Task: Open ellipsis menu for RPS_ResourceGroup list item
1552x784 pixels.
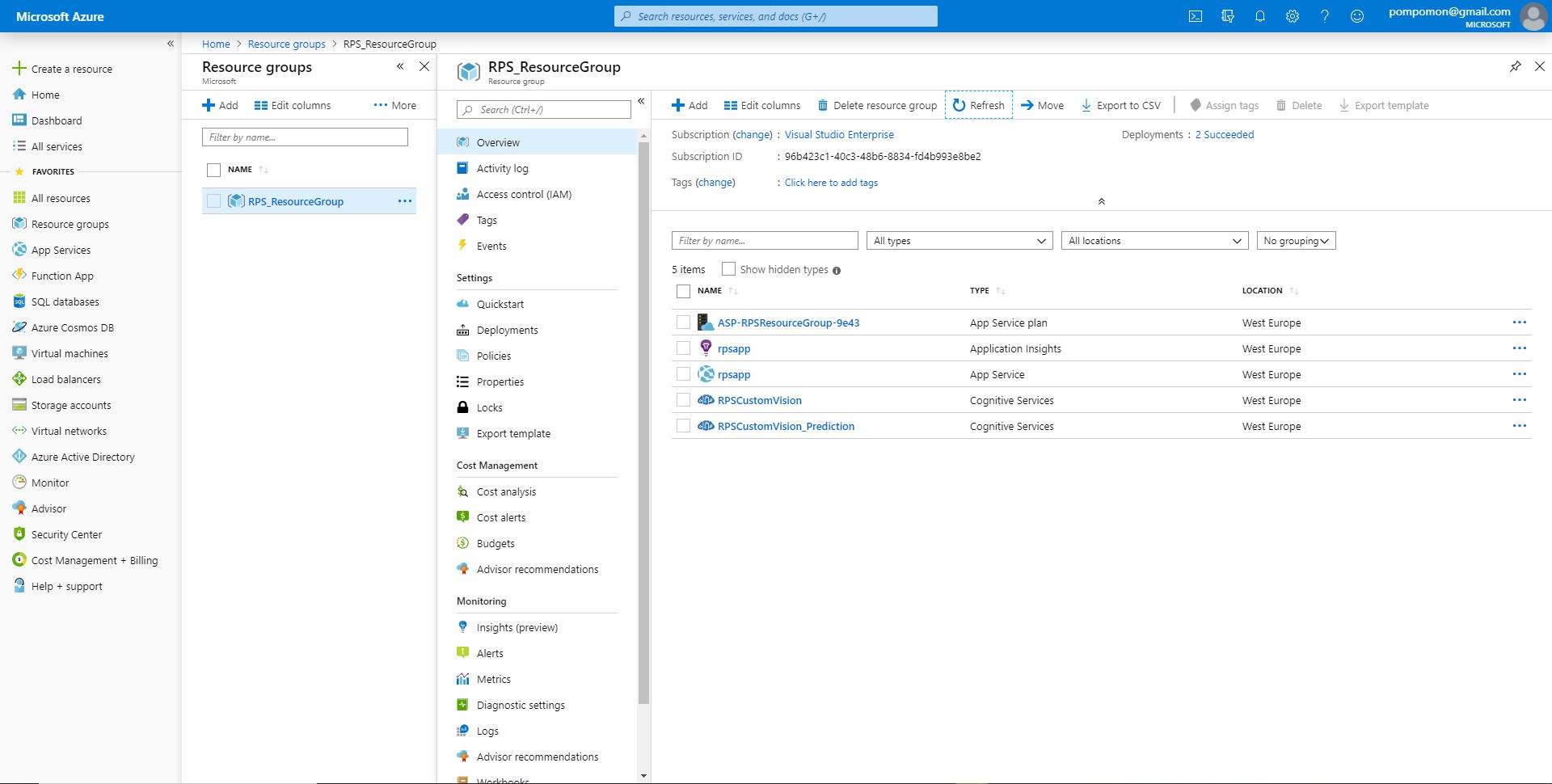Action: [x=405, y=201]
